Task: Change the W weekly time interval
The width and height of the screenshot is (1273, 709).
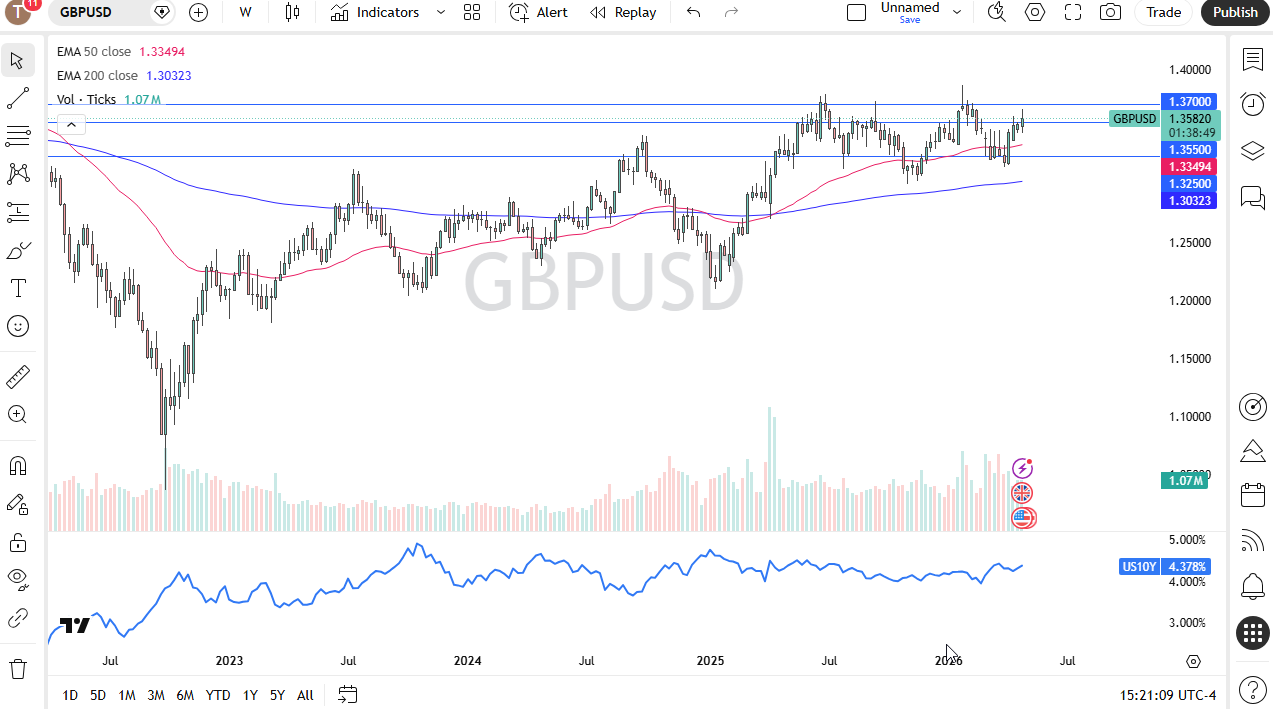Action: [245, 12]
